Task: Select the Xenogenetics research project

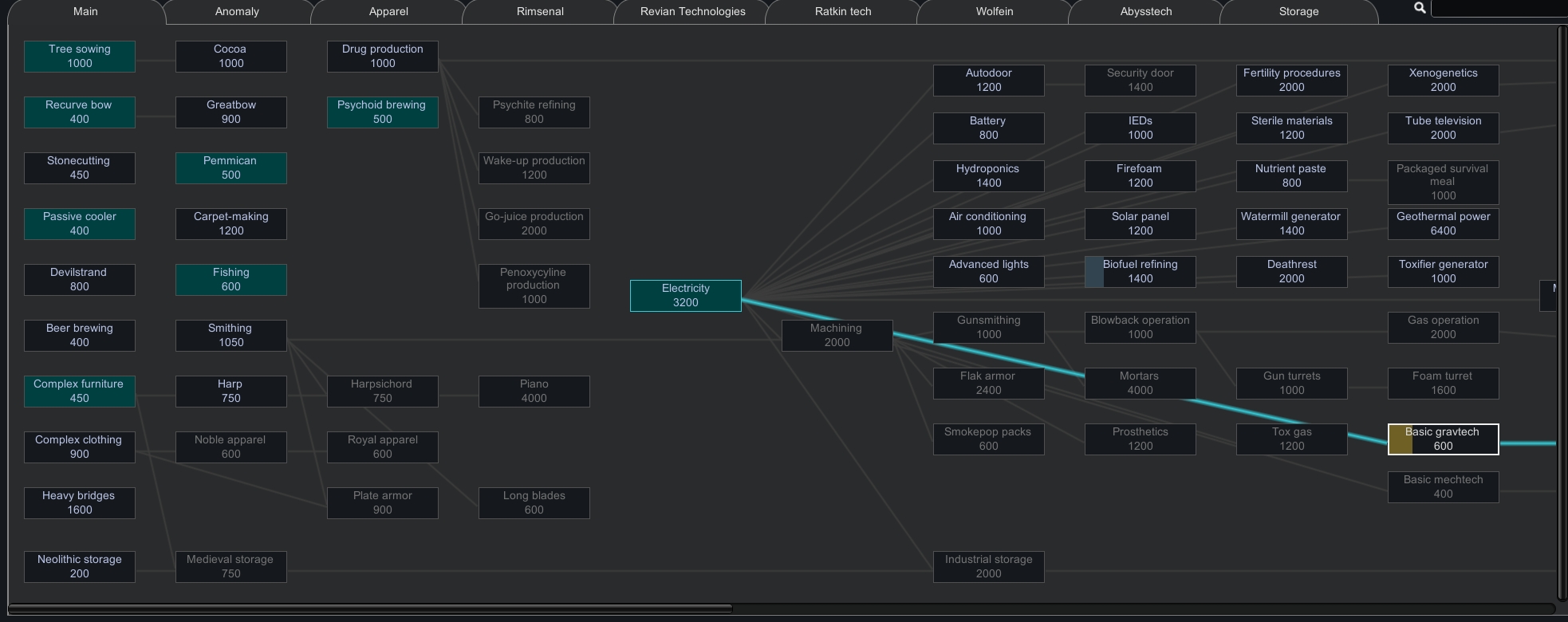Action: [1444, 81]
